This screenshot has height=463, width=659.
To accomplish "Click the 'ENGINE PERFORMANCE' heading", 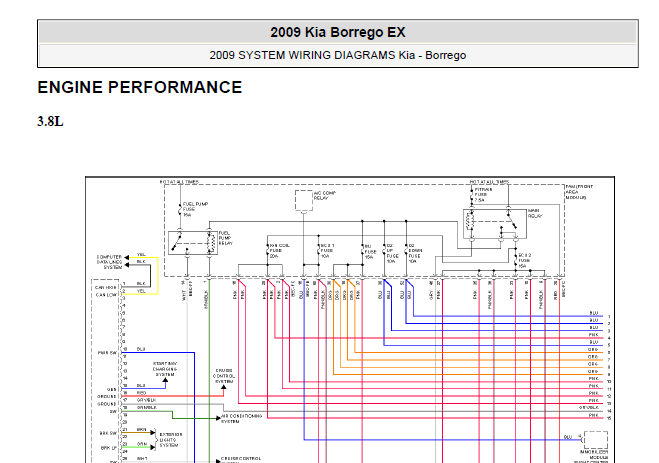I will point(140,87).
